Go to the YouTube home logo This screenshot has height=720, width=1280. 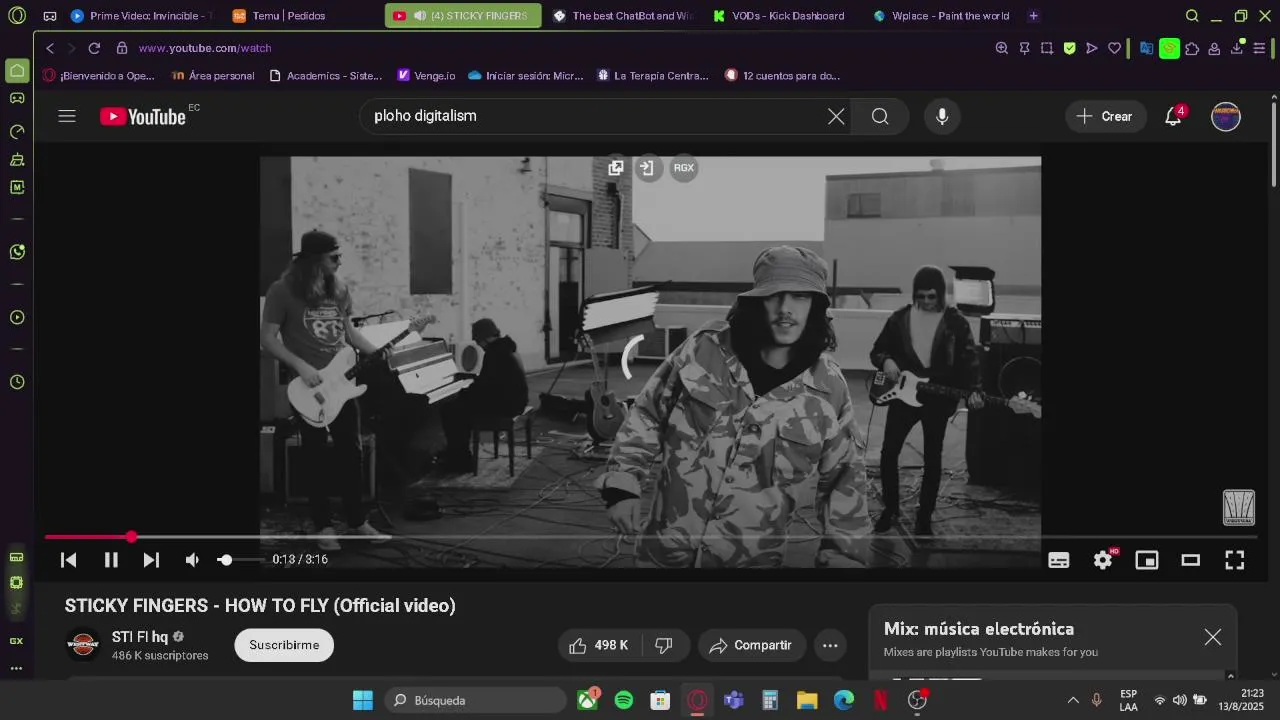coord(143,117)
